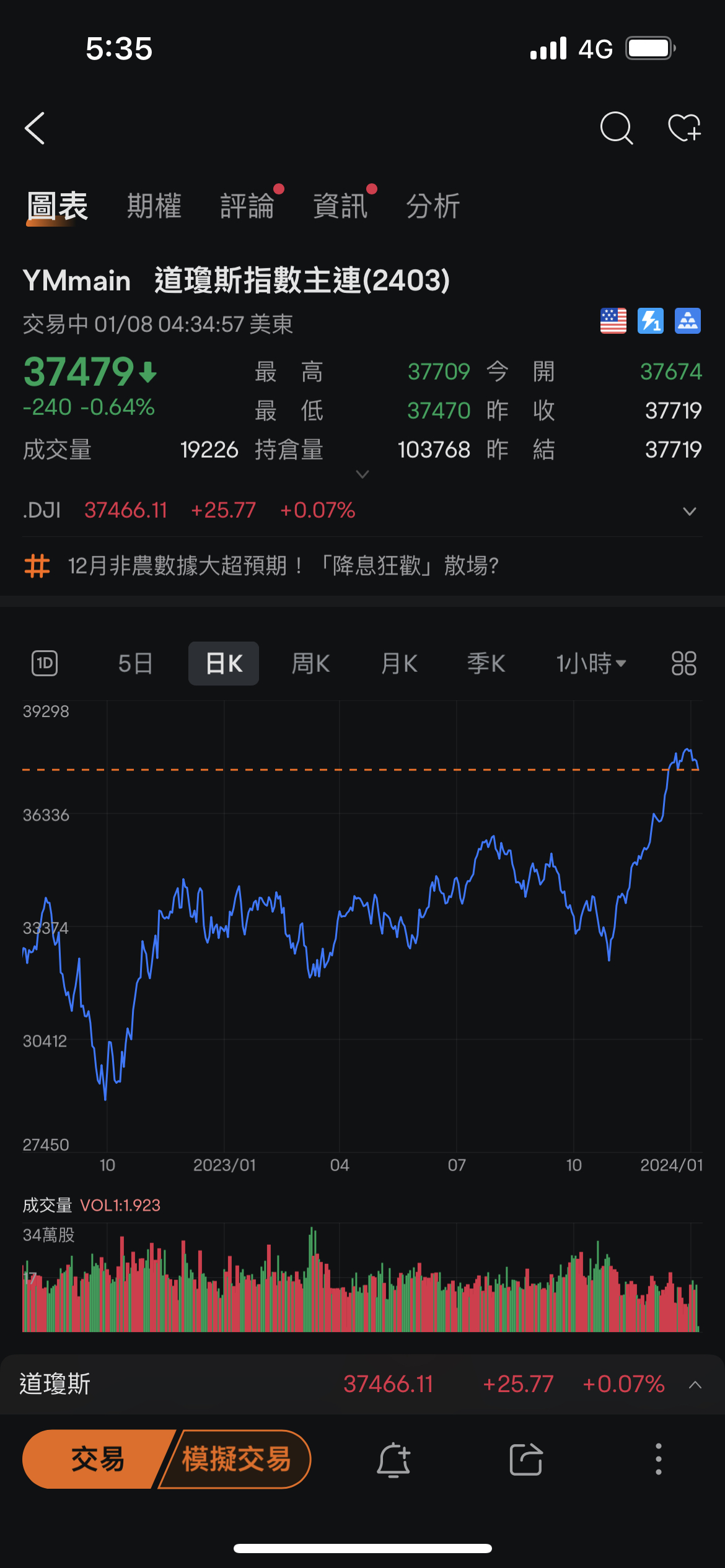Tap the home indicator bar

(x=362, y=1548)
